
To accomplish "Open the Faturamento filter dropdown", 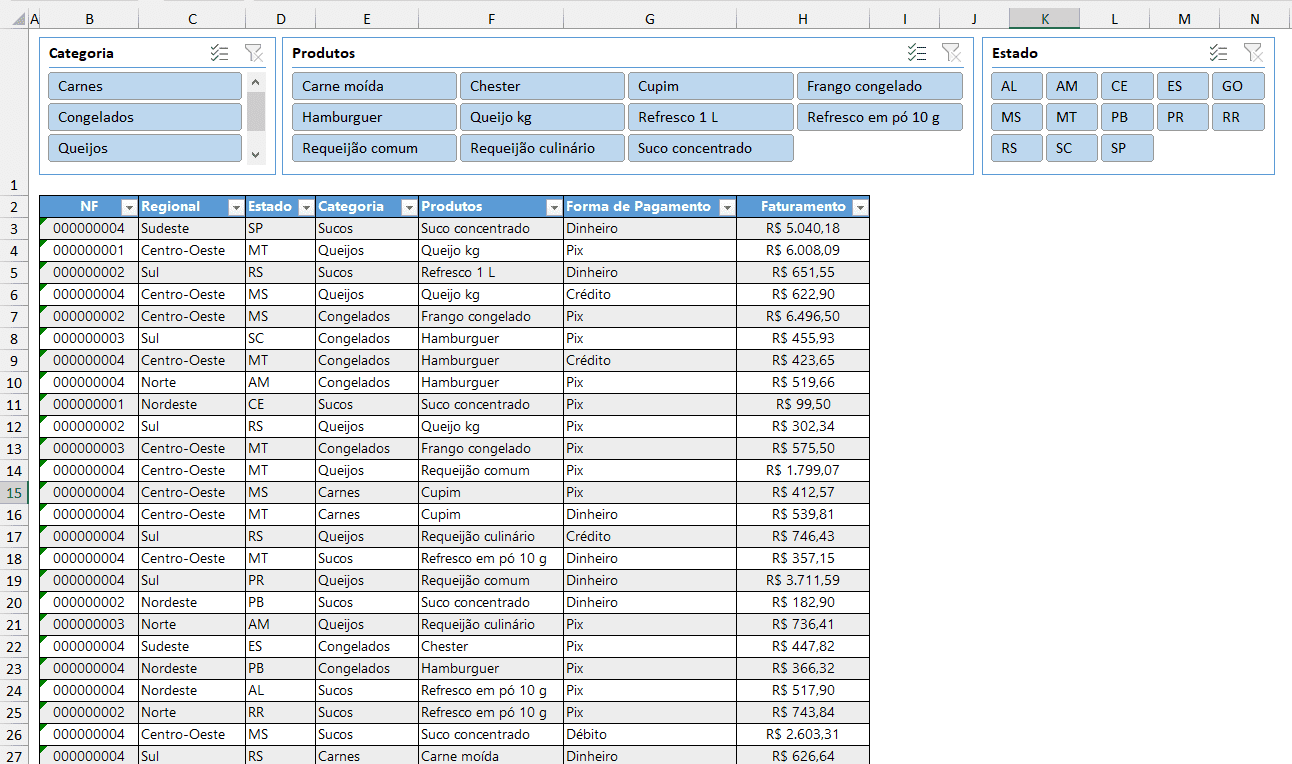I will 860,206.
